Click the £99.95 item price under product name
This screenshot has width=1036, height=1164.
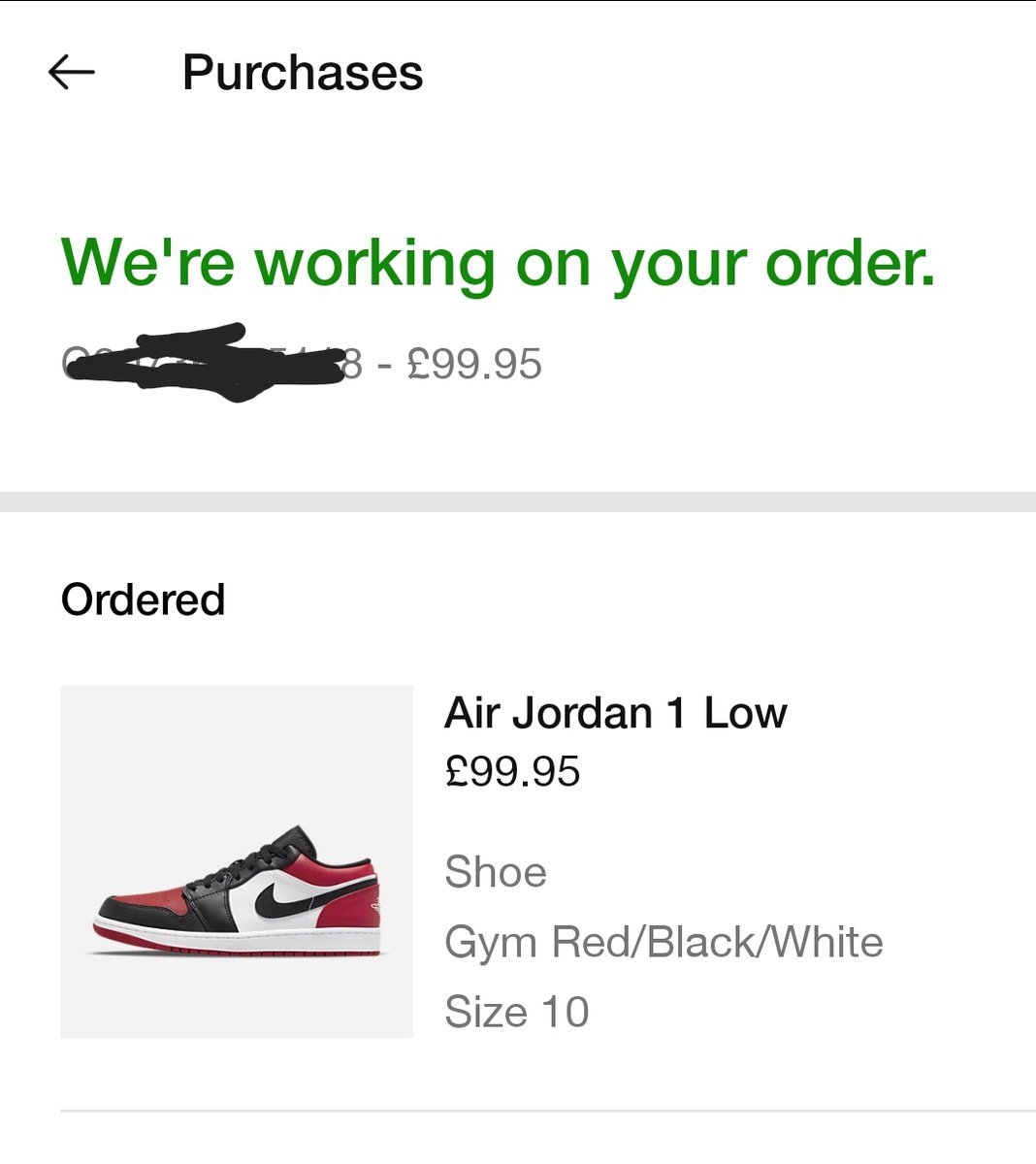point(512,772)
